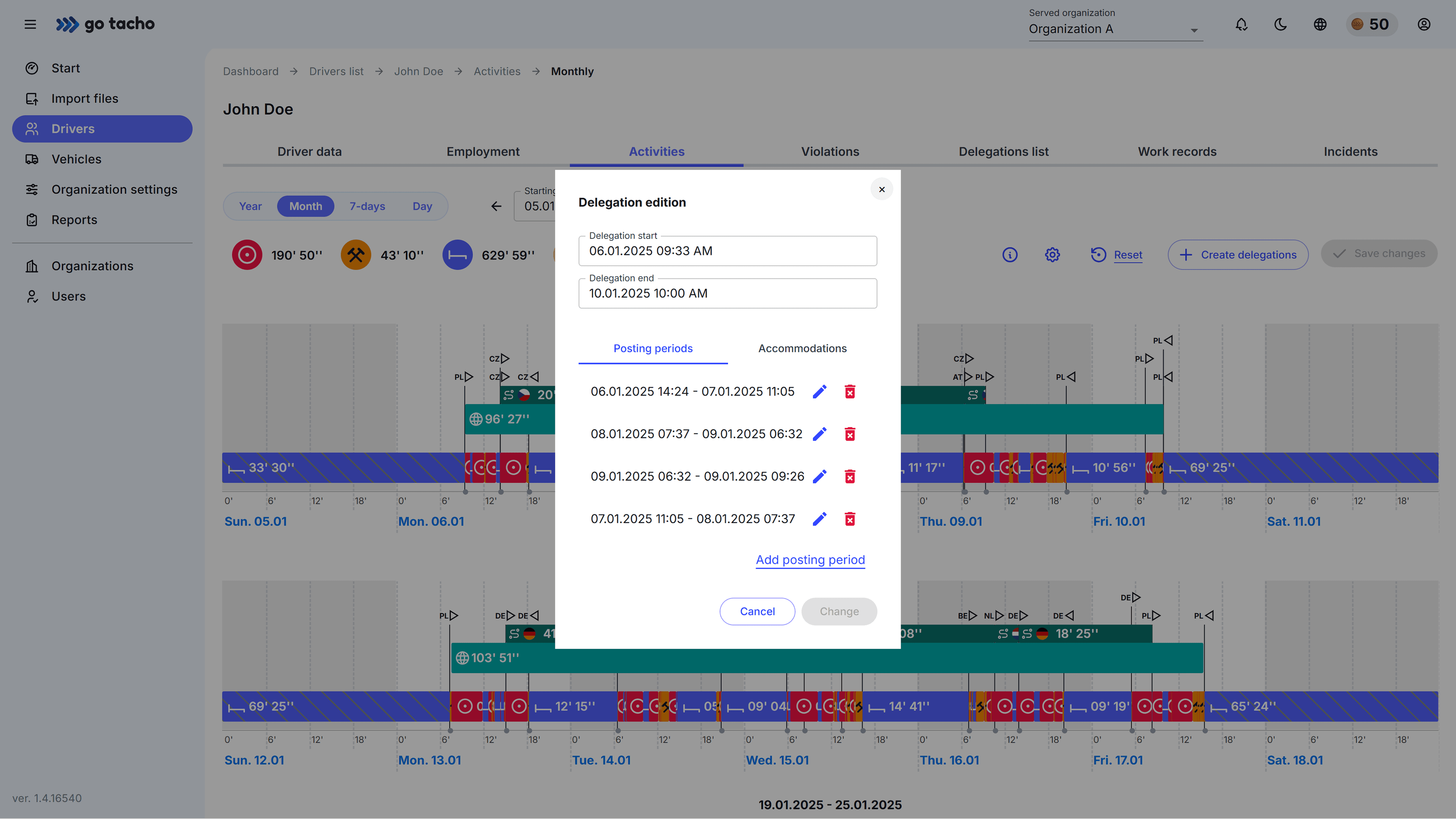Toggle dark mode with the moon icon

[x=1280, y=24]
